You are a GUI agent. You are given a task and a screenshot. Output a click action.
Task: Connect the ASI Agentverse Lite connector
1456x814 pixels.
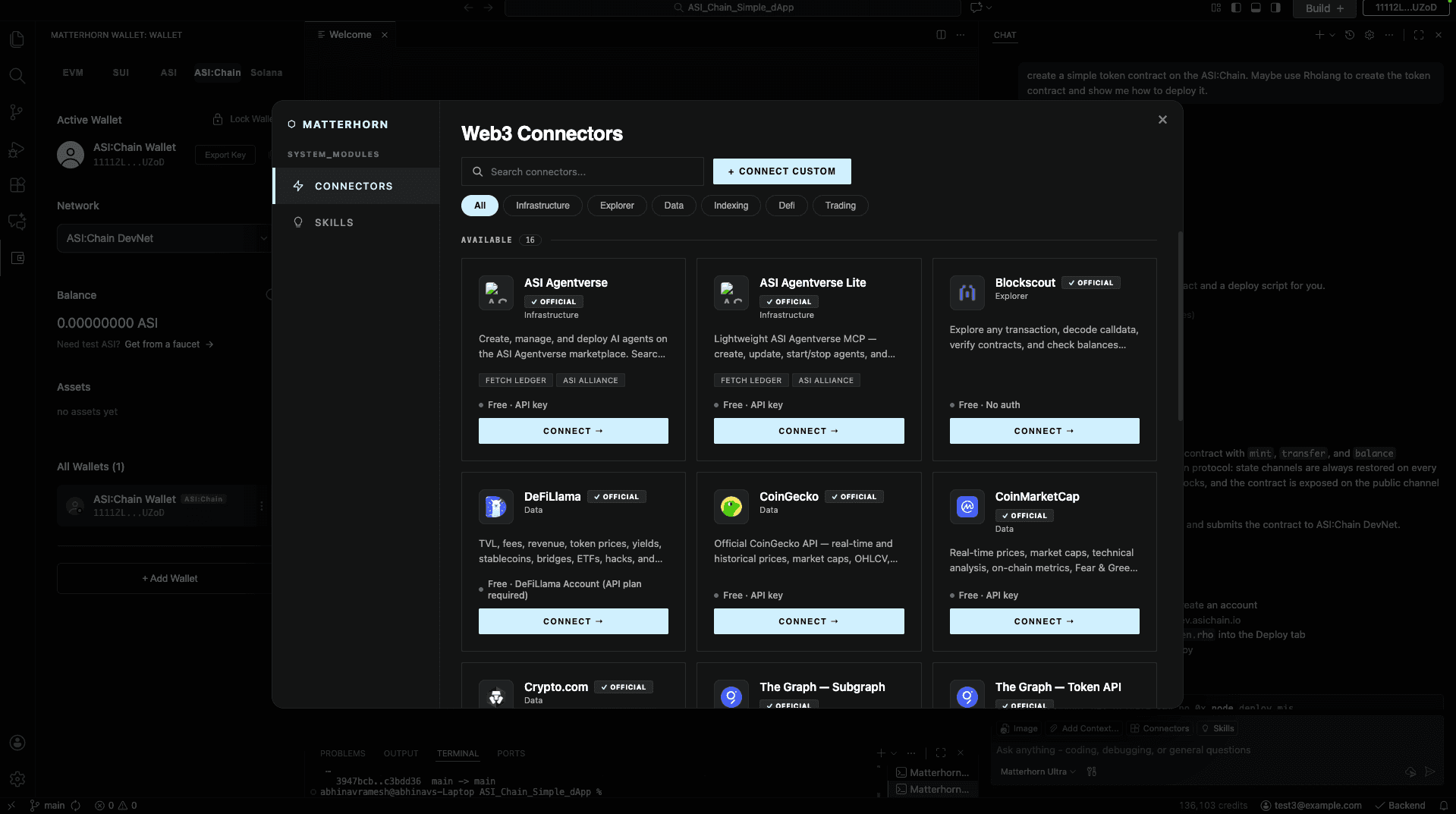(x=809, y=431)
